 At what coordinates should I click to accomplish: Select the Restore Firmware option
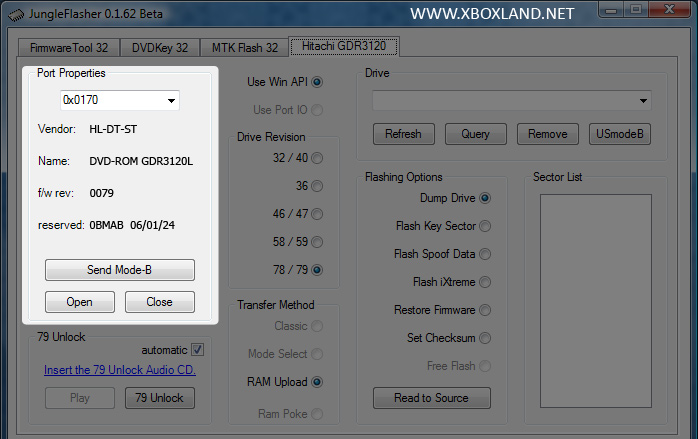point(485,310)
